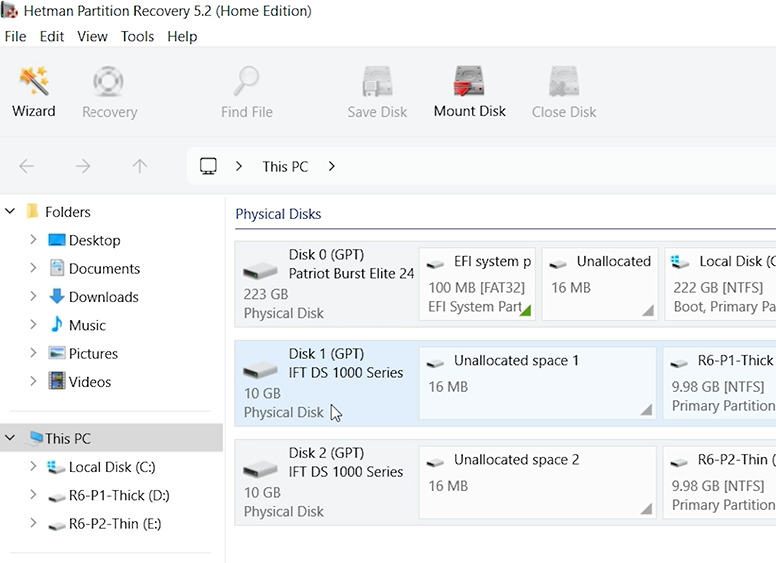Expand the Music tree node
The height and width of the screenshot is (563, 776).
point(33,325)
